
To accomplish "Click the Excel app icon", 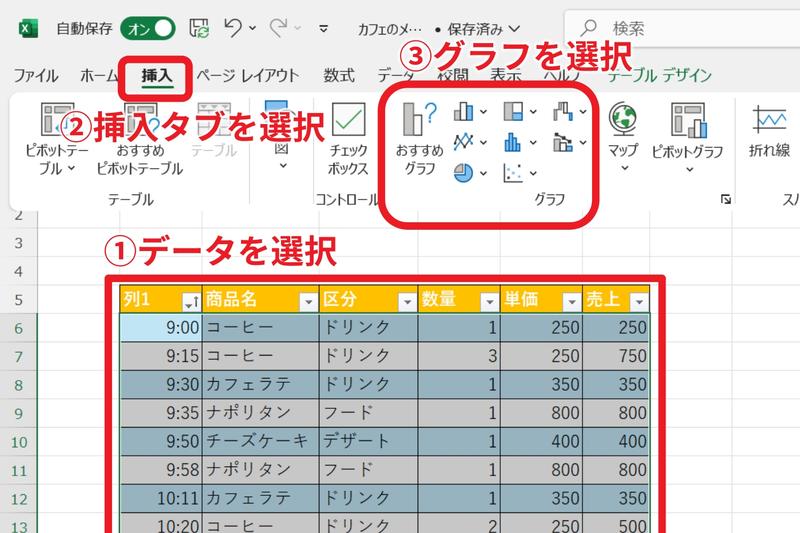I will point(28,29).
